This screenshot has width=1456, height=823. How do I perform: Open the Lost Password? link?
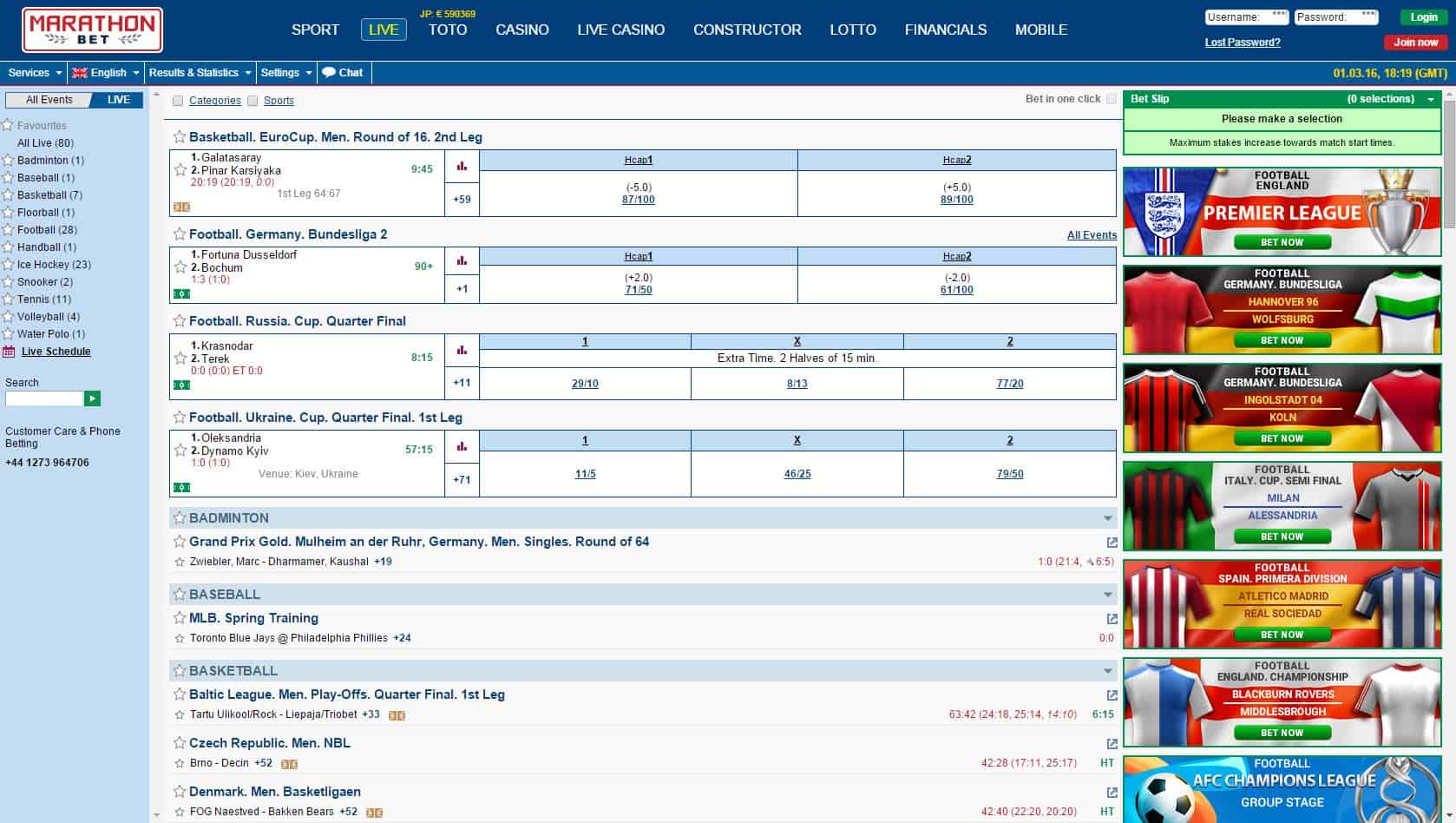[x=1243, y=43]
